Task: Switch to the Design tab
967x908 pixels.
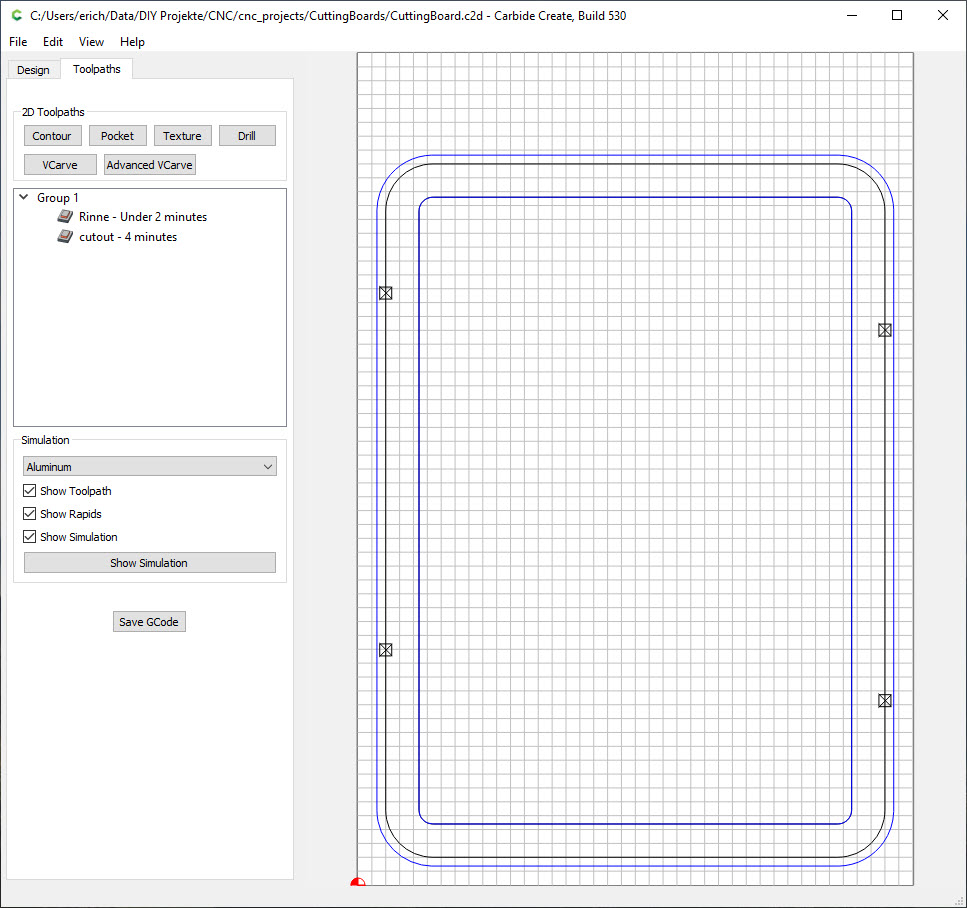Action: coord(33,70)
